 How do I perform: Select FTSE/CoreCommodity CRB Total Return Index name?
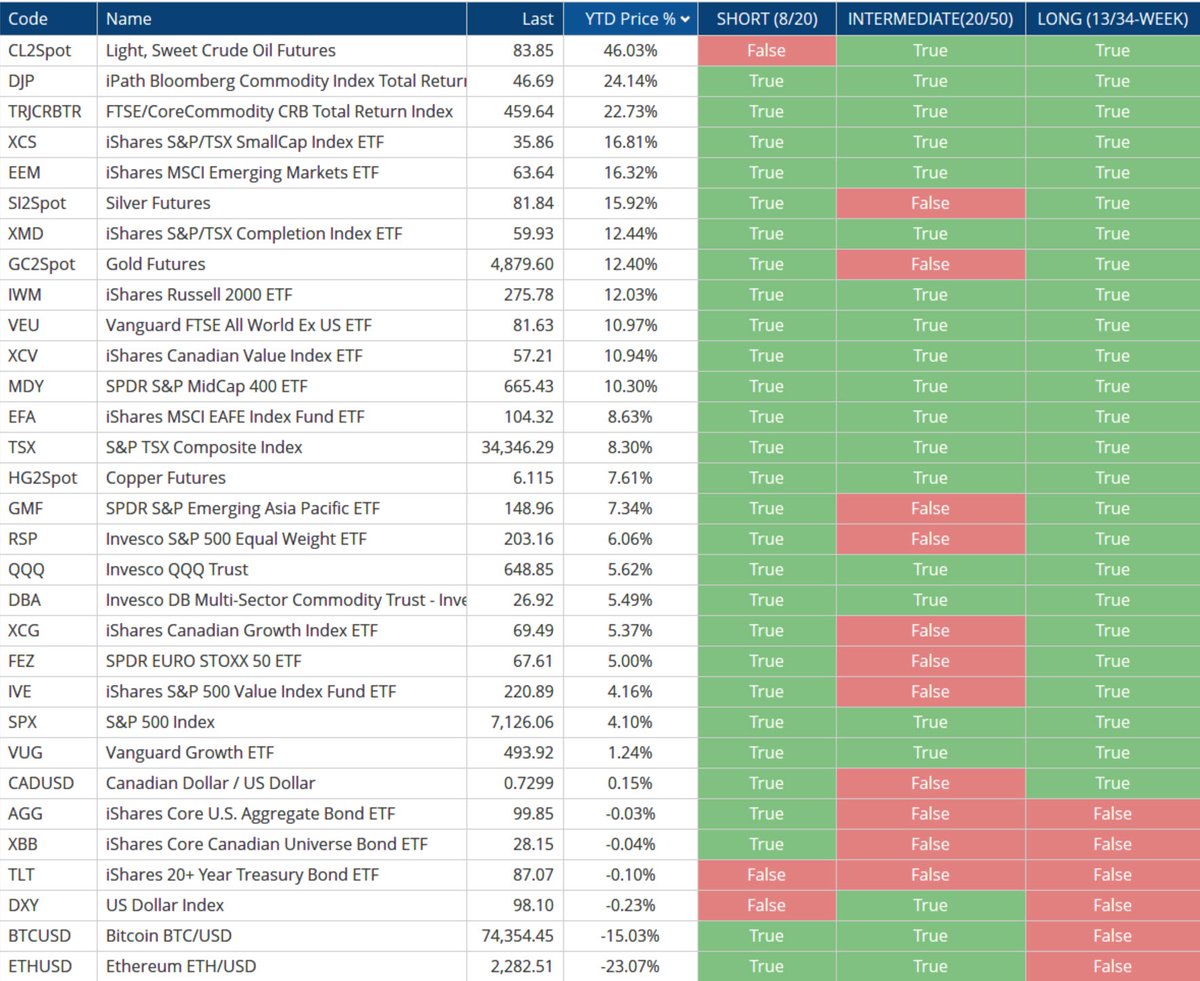point(282,111)
